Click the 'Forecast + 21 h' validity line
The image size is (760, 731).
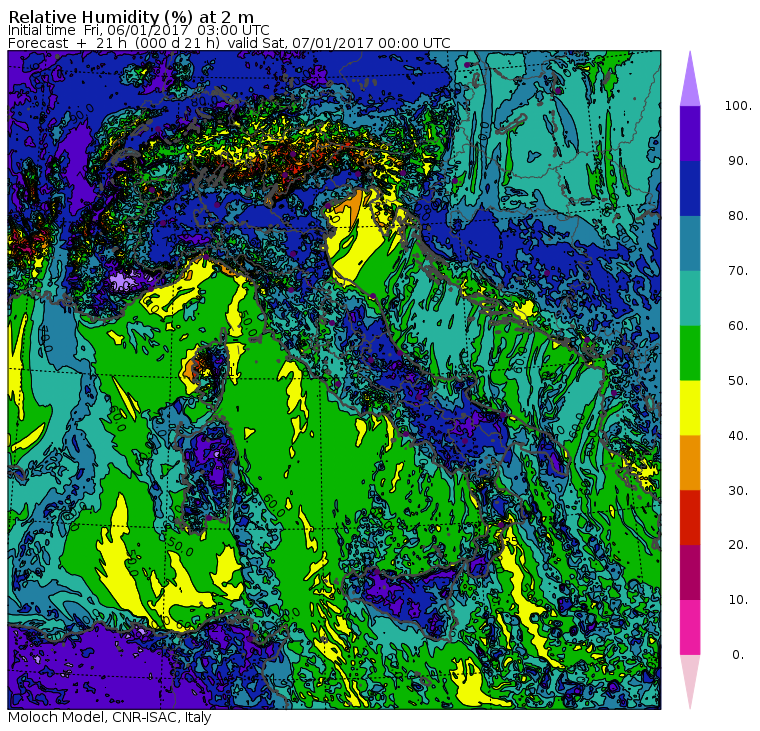point(229,43)
